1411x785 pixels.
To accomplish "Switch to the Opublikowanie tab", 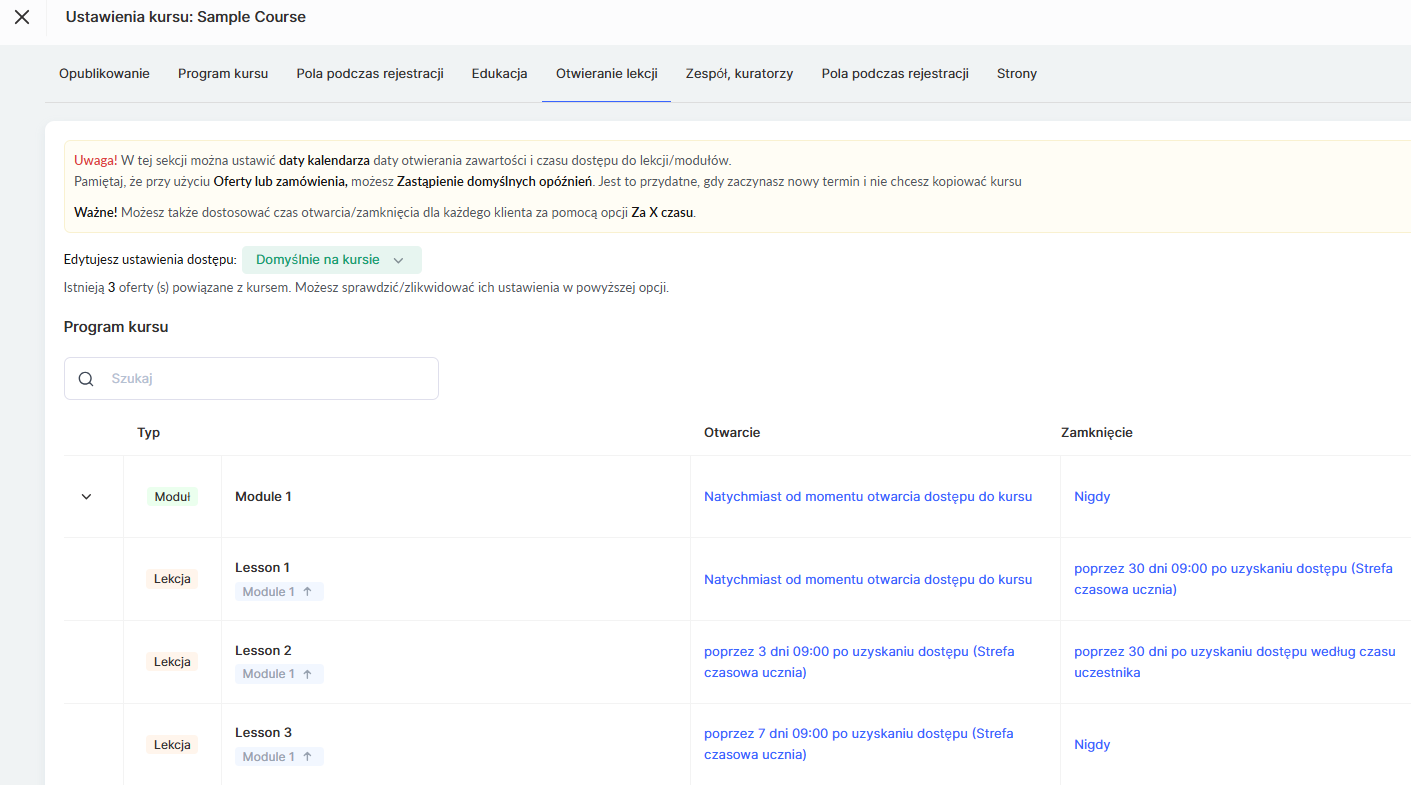I will 104,73.
